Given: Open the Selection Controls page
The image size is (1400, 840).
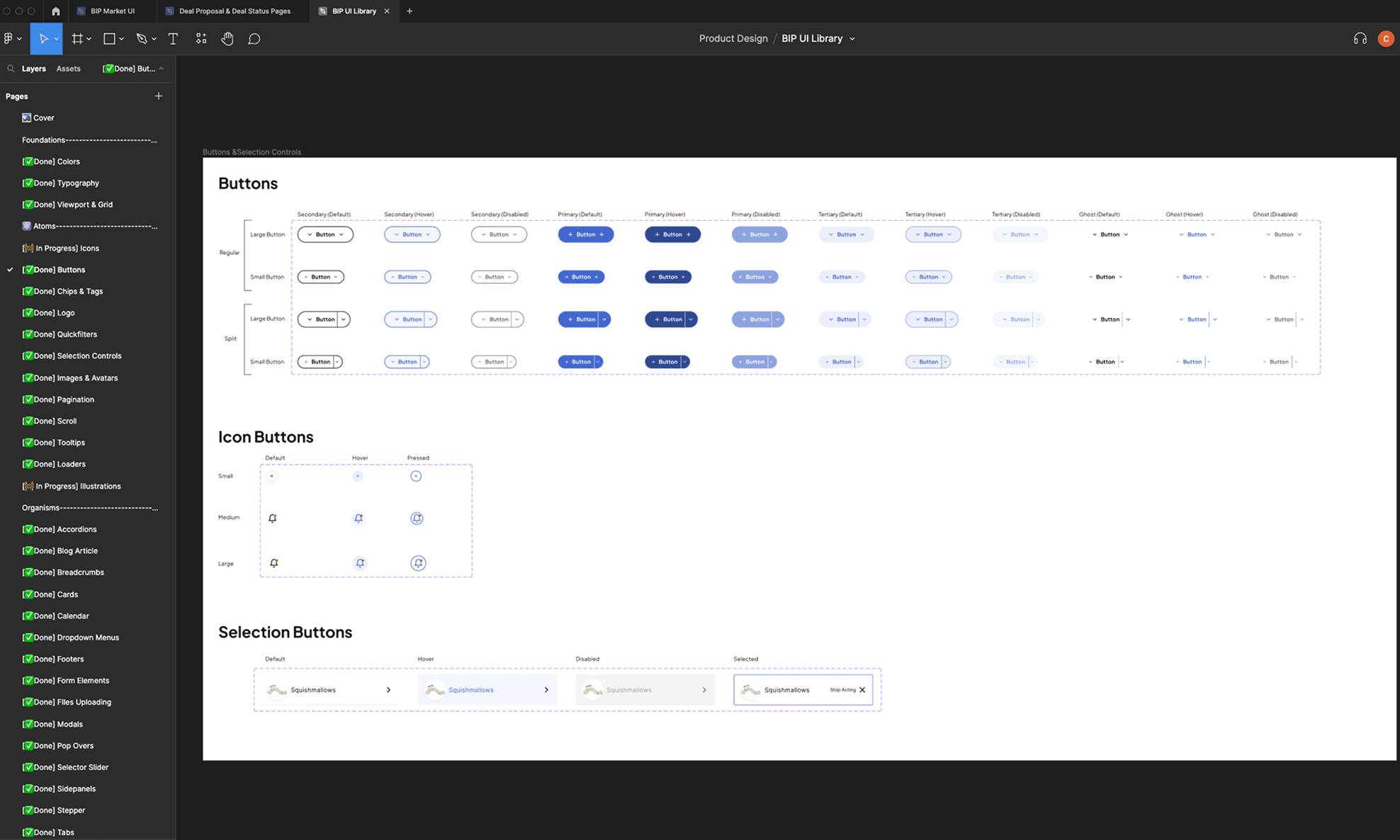Looking at the screenshot, I should click(78, 356).
